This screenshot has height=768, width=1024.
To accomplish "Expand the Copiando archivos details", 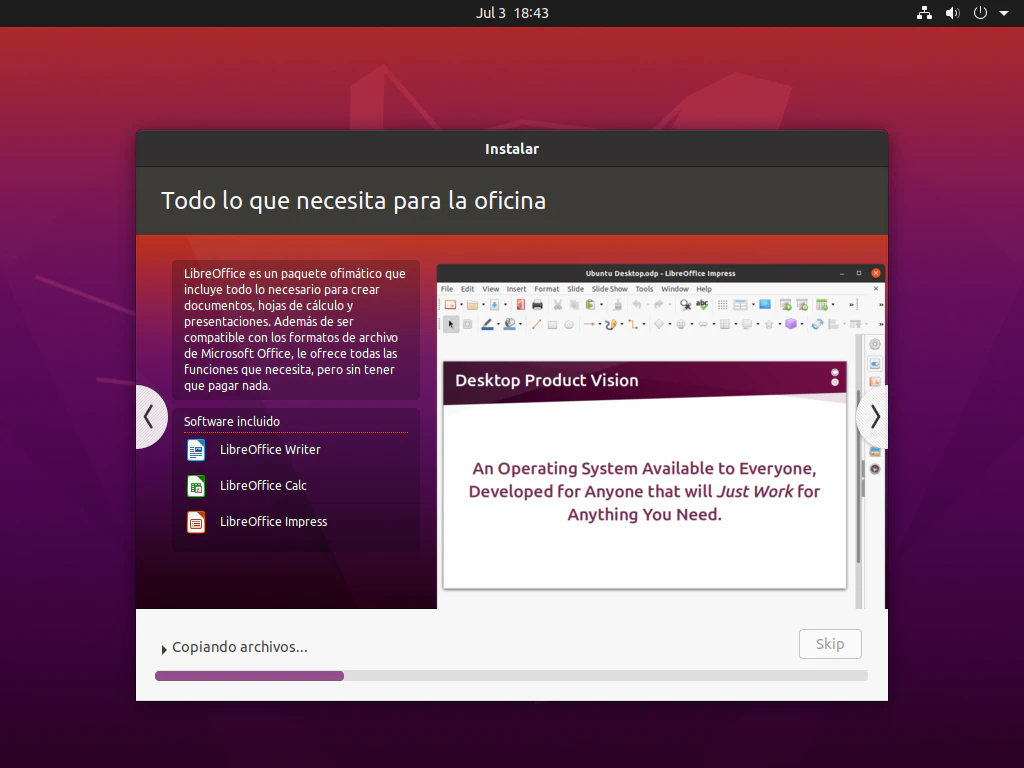I will tap(164, 649).
